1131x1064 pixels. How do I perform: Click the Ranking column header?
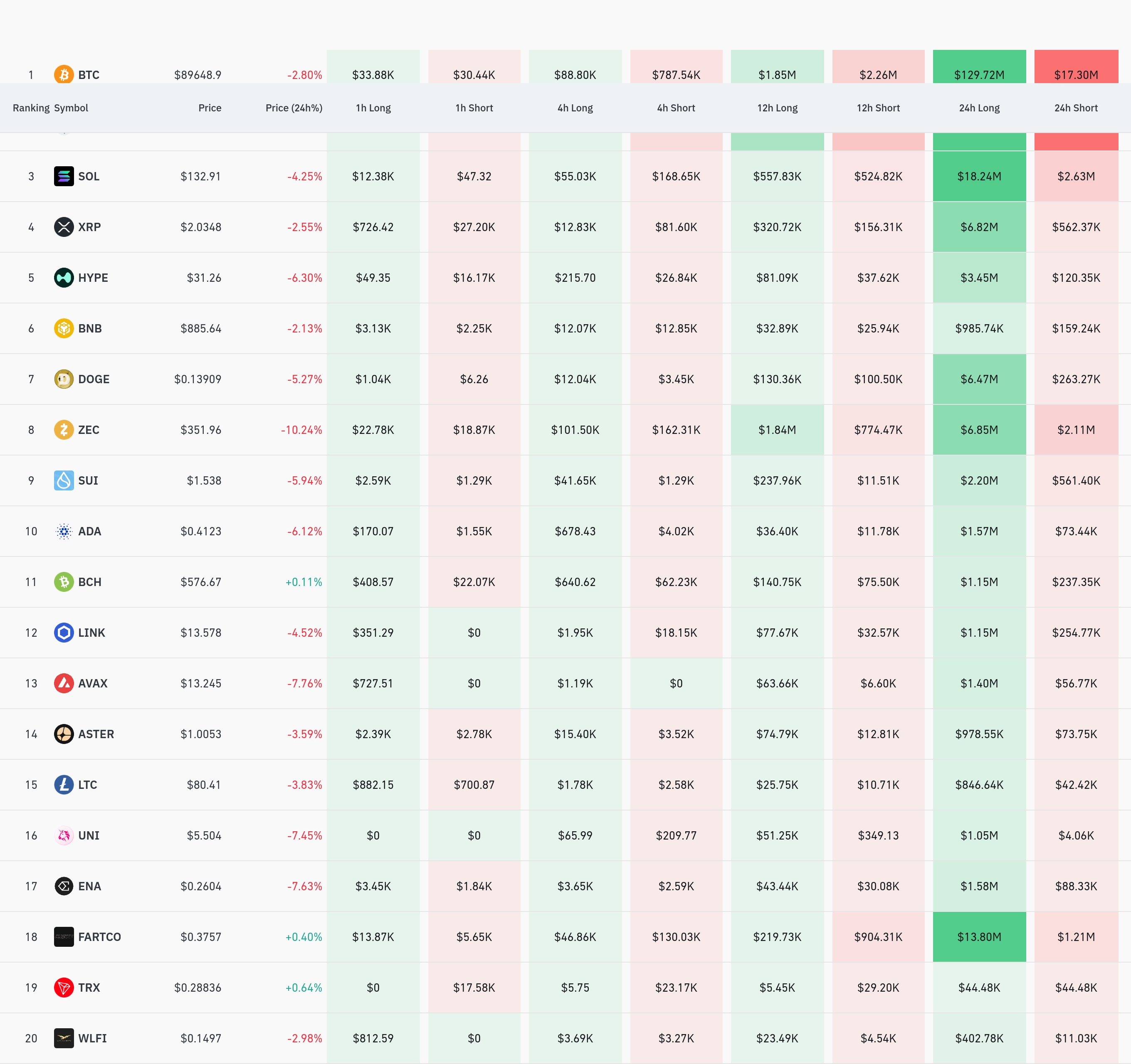click(31, 108)
